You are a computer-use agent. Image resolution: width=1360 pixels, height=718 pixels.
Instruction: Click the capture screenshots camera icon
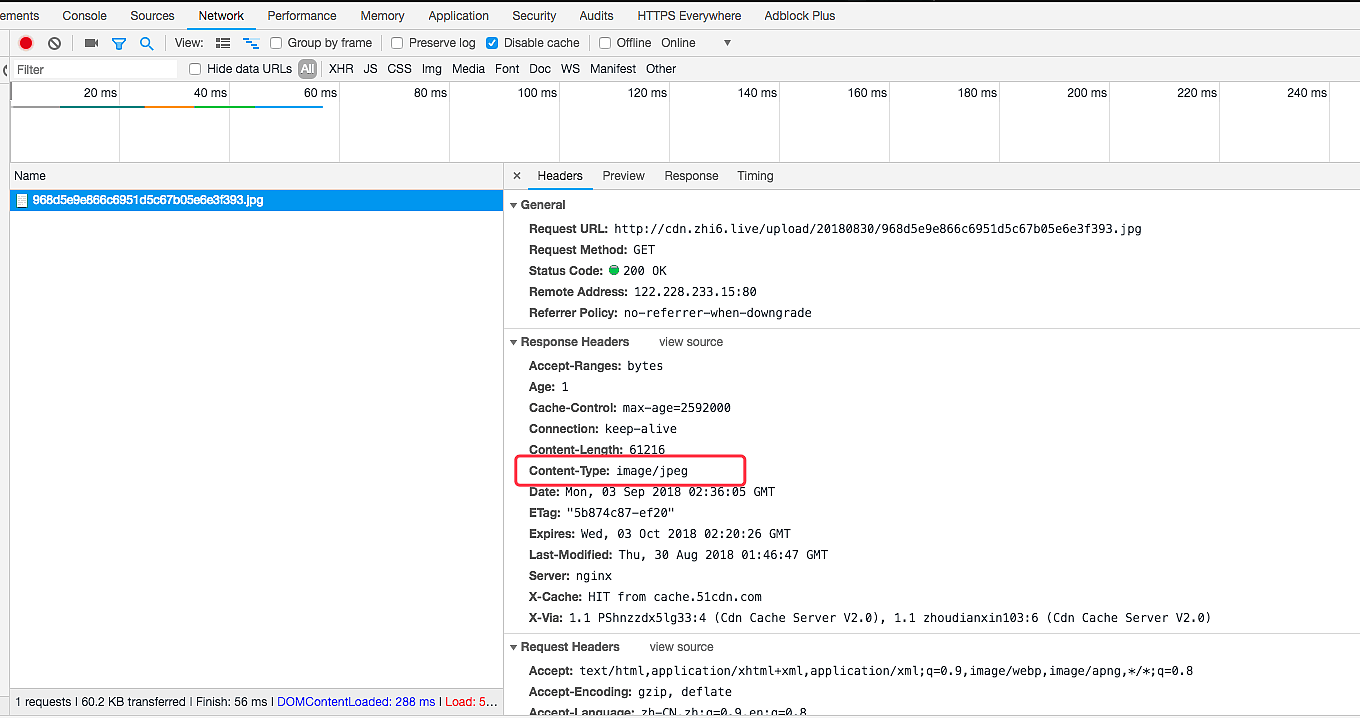point(91,43)
